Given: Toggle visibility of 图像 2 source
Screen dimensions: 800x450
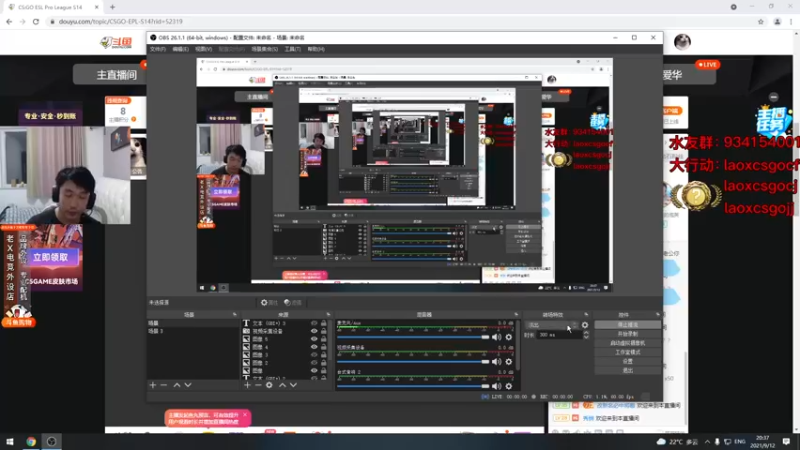Looking at the screenshot, I should [x=314, y=363].
